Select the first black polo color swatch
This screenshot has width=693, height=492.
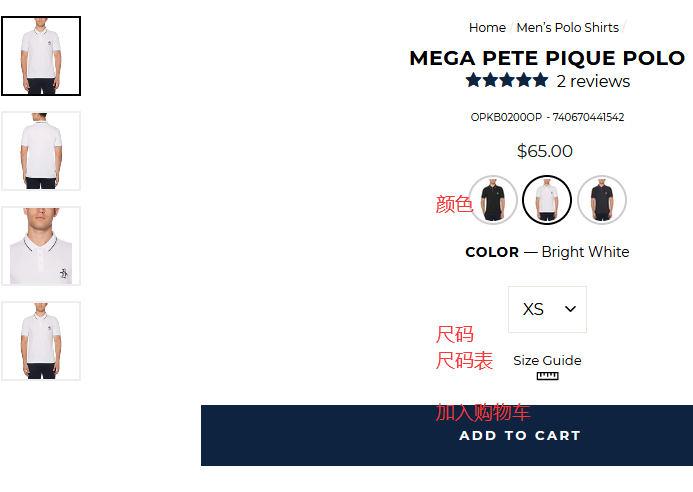[x=493, y=200]
